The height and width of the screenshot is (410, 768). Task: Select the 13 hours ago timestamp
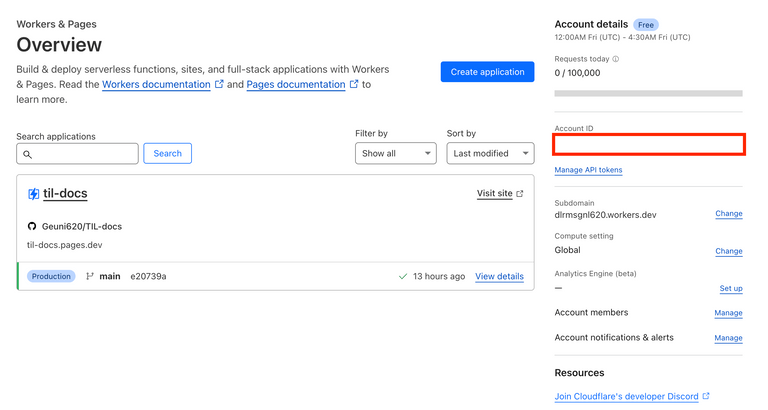[439, 276]
